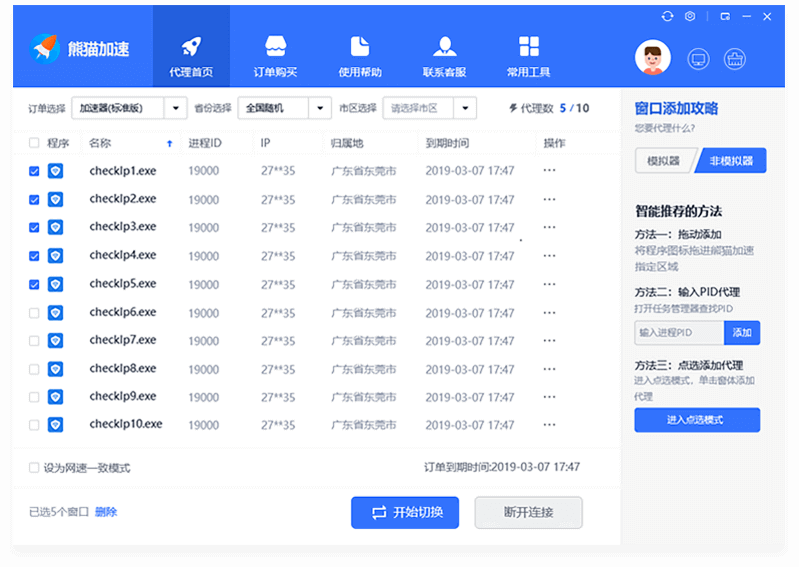This screenshot has width=799, height=567.
Task: Click the 断开连接 button
Action: pos(528,512)
